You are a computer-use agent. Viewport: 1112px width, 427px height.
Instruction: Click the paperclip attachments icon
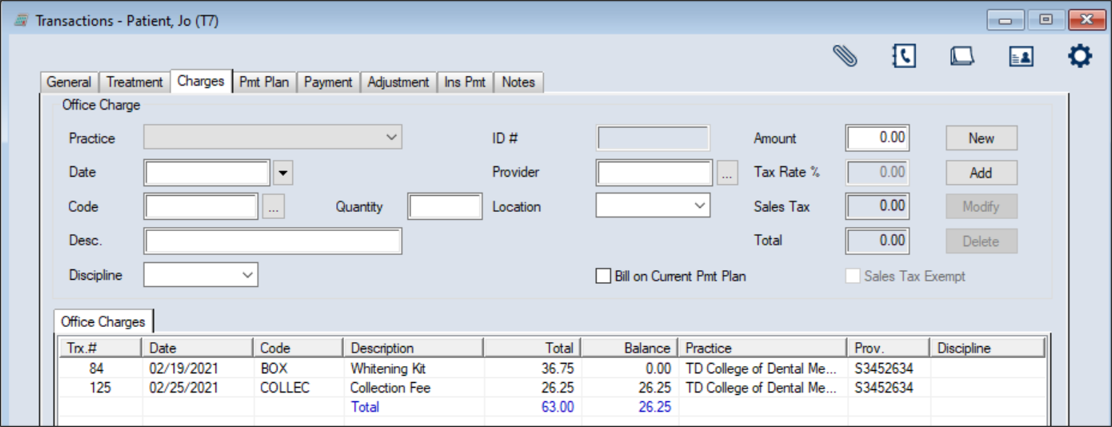845,56
